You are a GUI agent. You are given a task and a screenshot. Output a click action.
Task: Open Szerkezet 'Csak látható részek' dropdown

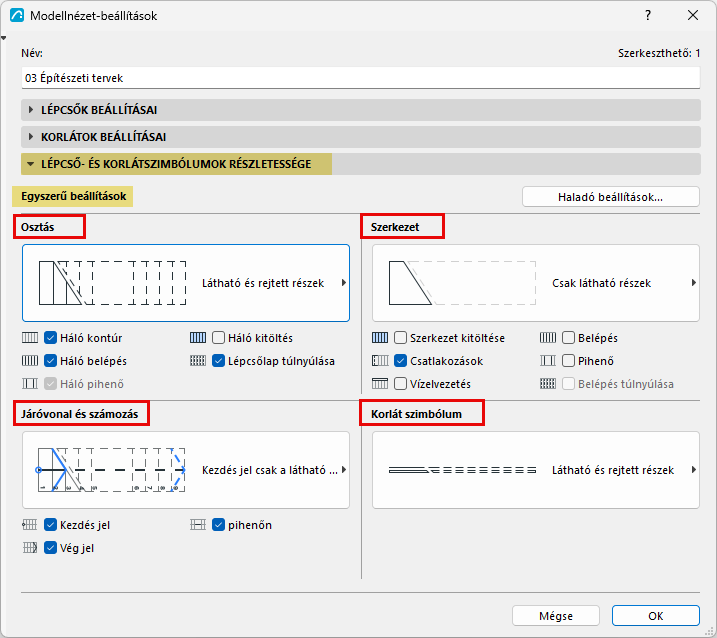coord(536,283)
